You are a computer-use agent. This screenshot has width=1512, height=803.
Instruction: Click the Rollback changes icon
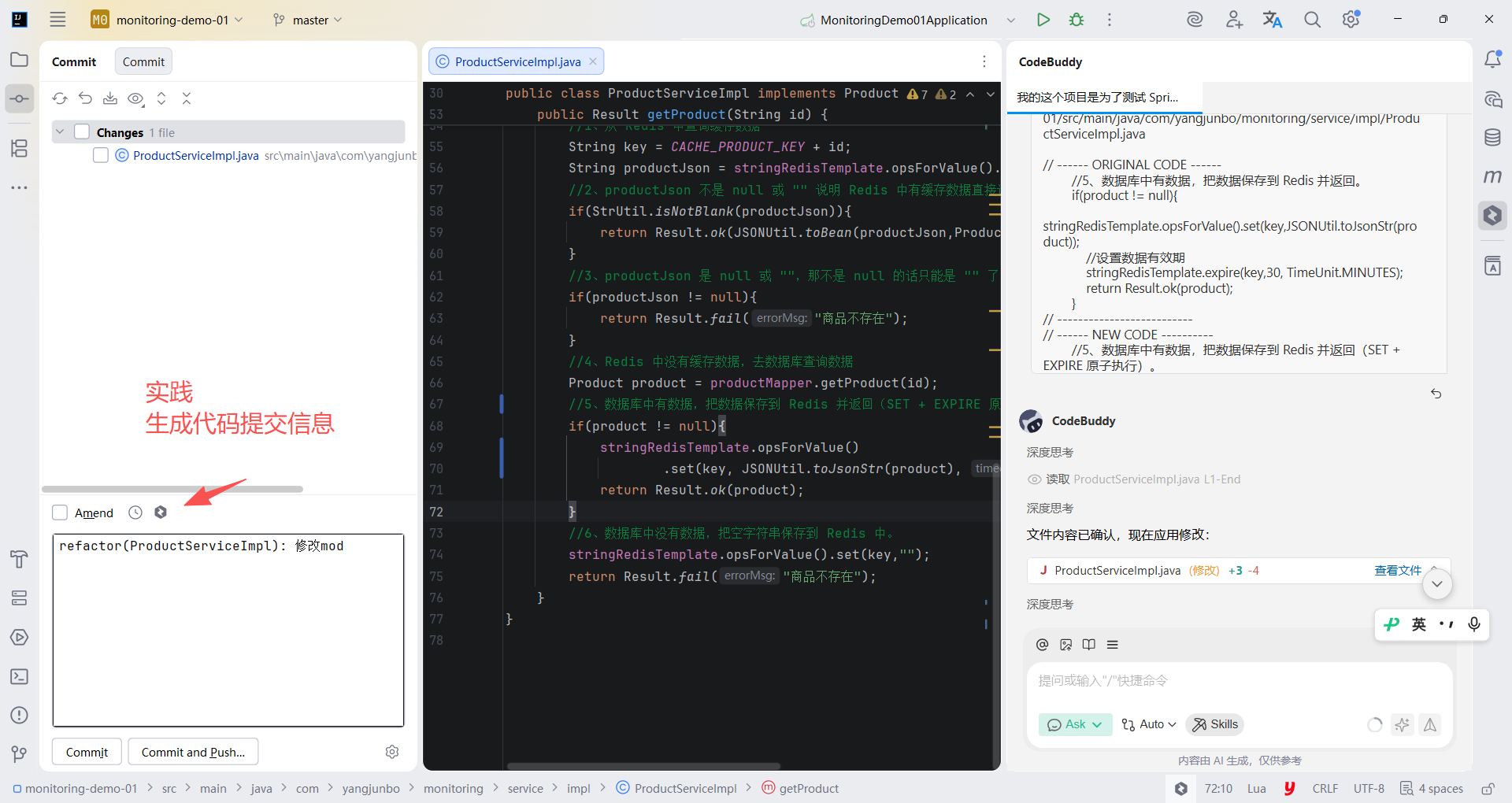(85, 98)
